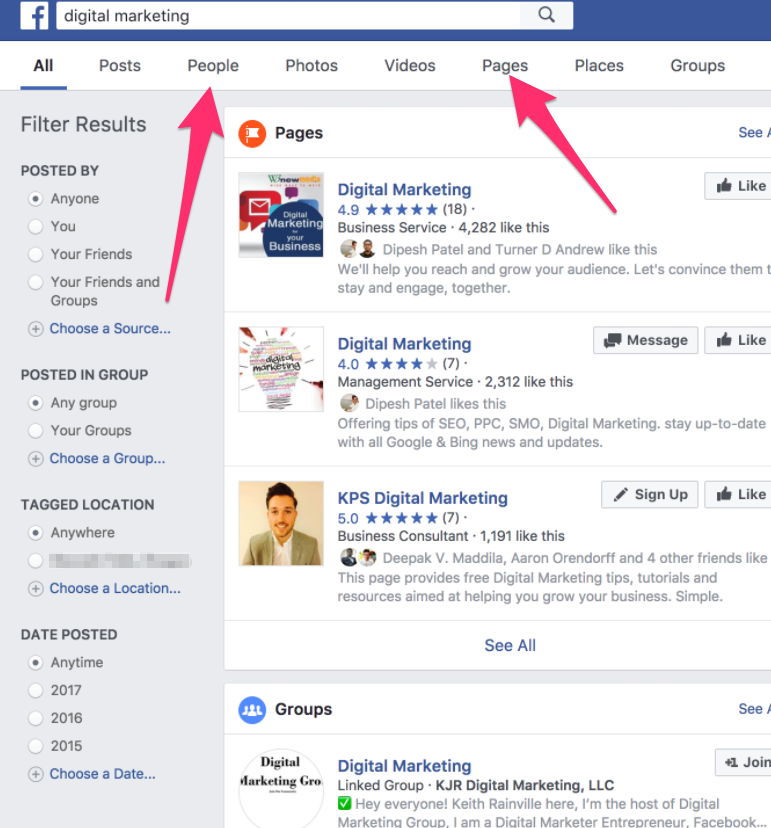Filter results by year 2016

(35, 718)
